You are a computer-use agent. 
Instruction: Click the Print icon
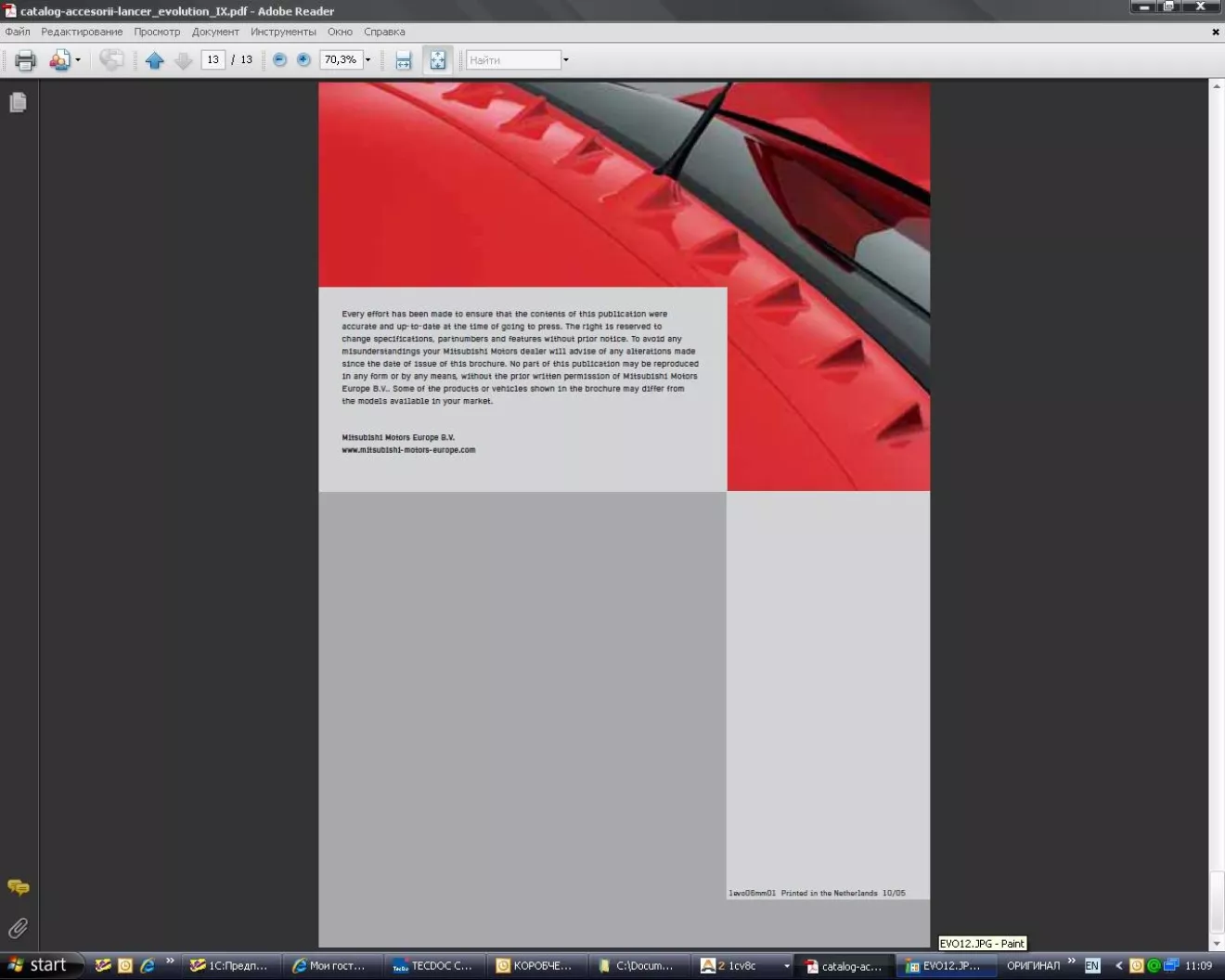coord(25,60)
